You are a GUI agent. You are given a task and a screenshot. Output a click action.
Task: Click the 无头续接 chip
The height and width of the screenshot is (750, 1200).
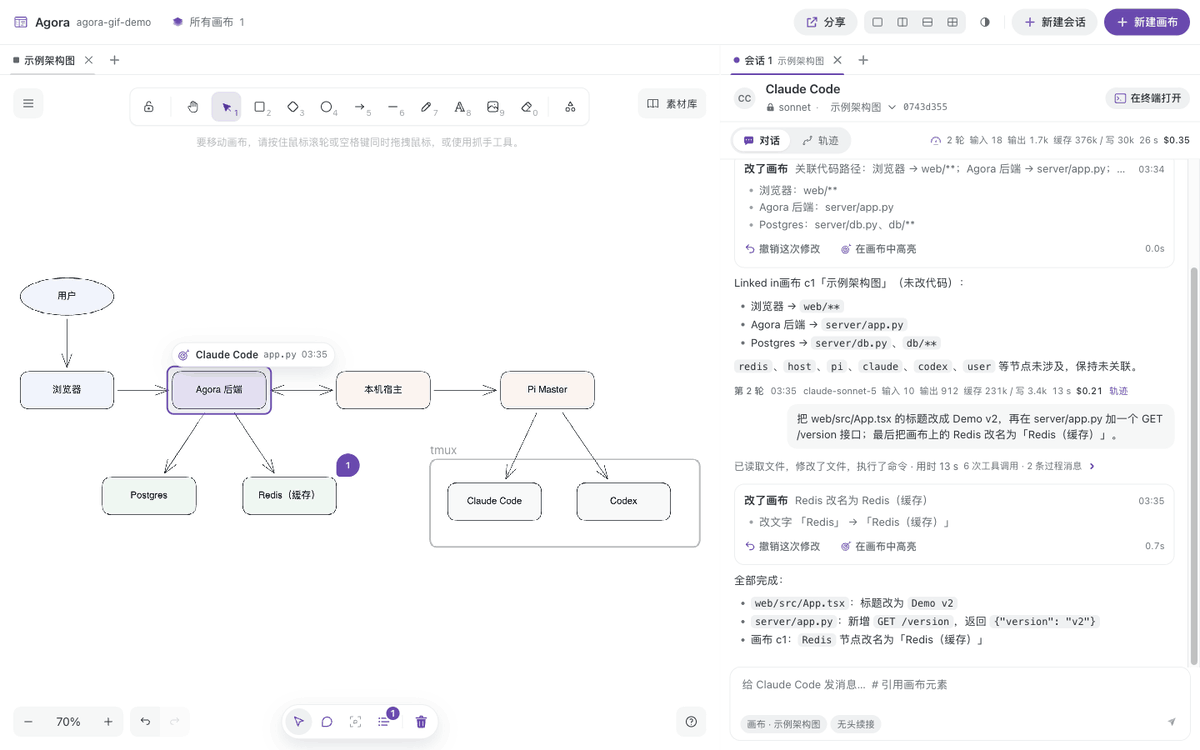[x=855, y=724]
